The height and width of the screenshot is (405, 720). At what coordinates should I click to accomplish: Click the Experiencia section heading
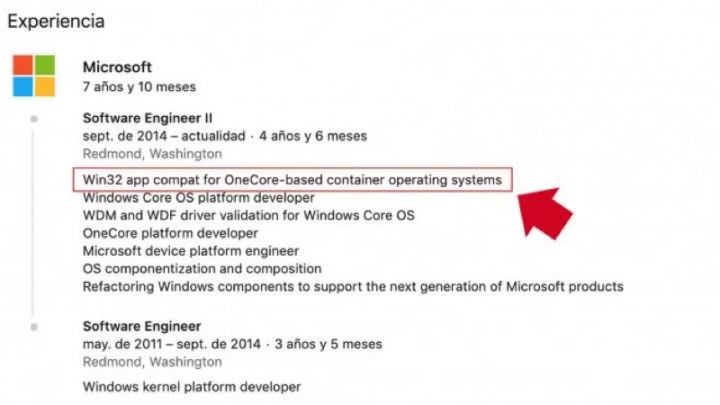click(56, 20)
